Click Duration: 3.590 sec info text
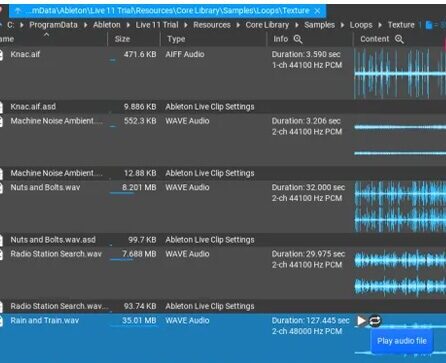The image size is (446, 363). point(306,54)
